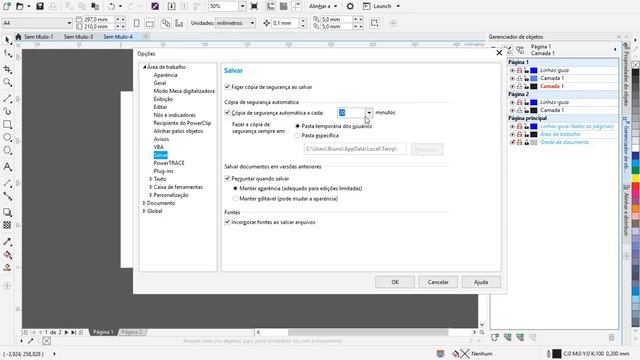This screenshot has width=640, height=360.
Task: Switch to 'Sem título-1' document tab
Action: 39,37
